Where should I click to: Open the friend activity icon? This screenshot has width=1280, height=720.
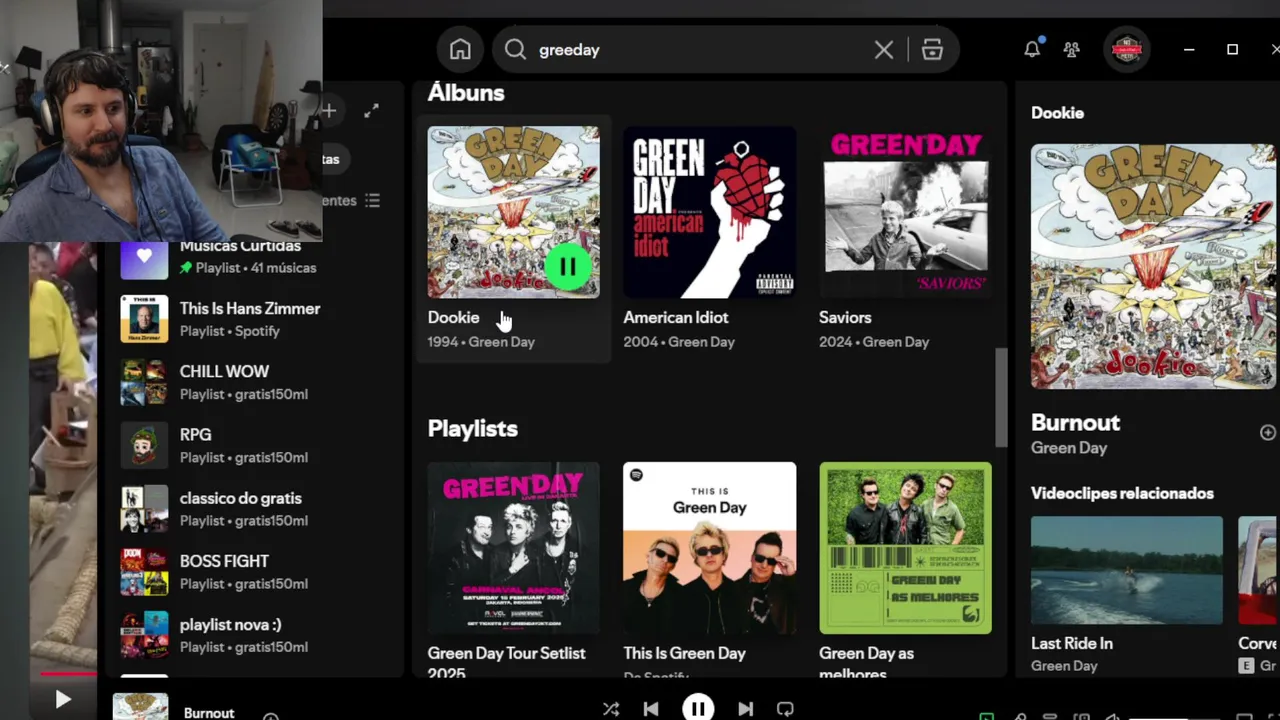(1072, 49)
